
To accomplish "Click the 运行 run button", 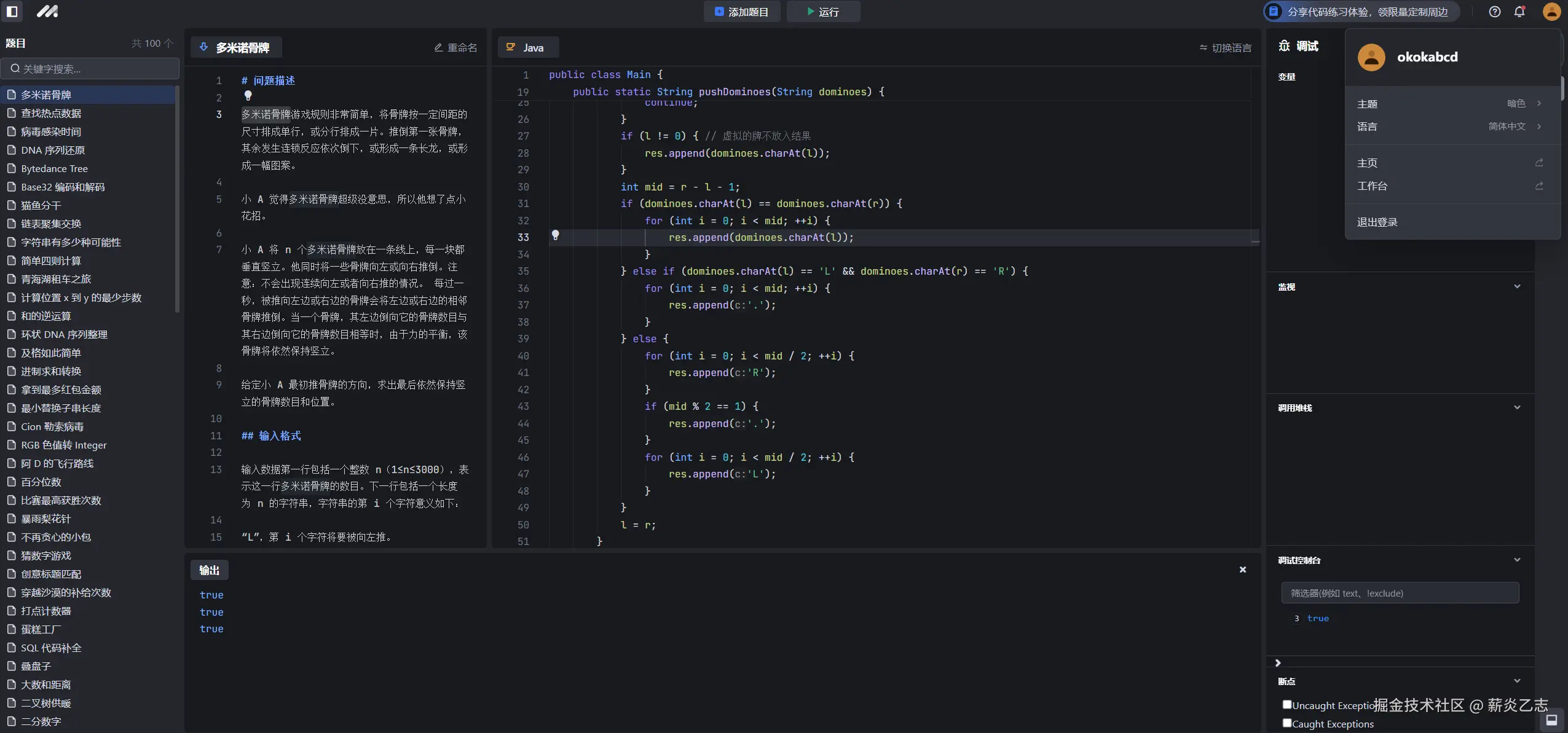I will (822, 12).
